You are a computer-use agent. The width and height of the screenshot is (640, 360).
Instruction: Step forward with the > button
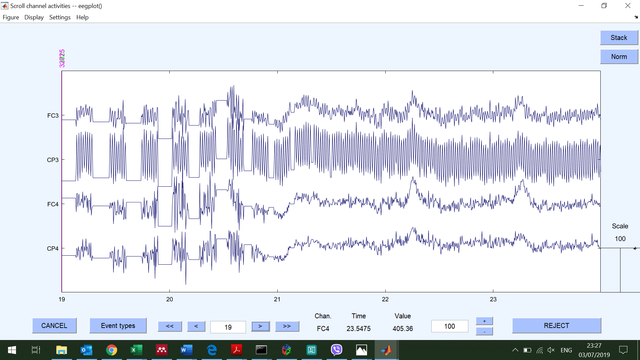[x=260, y=326]
